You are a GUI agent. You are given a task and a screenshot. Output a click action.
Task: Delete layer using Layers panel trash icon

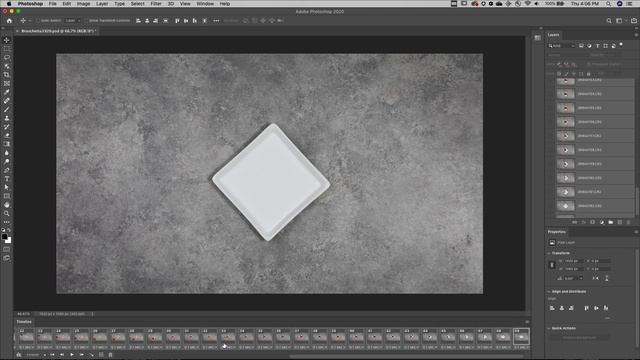pos(629,222)
